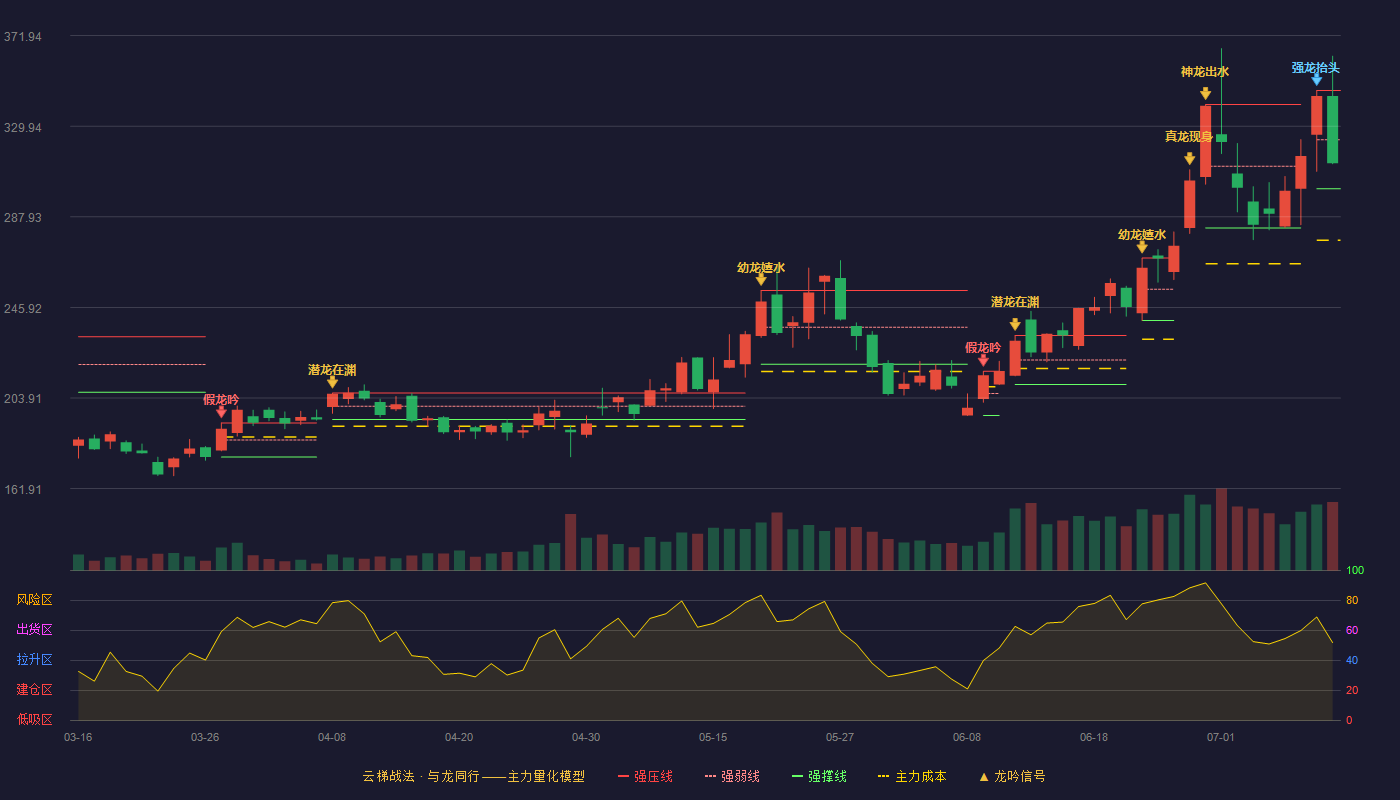Select the 潜龙在渊 arrow in June
Viewport: 1400px width, 800px height.
(1015, 324)
